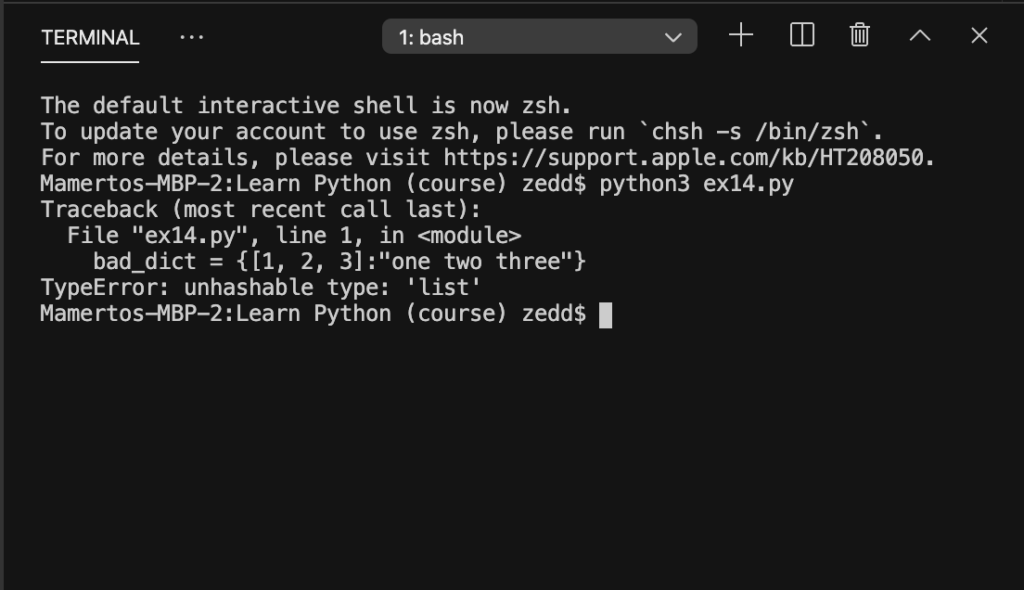
Task: Click the empty terminal area below prompt
Action: pos(512,457)
